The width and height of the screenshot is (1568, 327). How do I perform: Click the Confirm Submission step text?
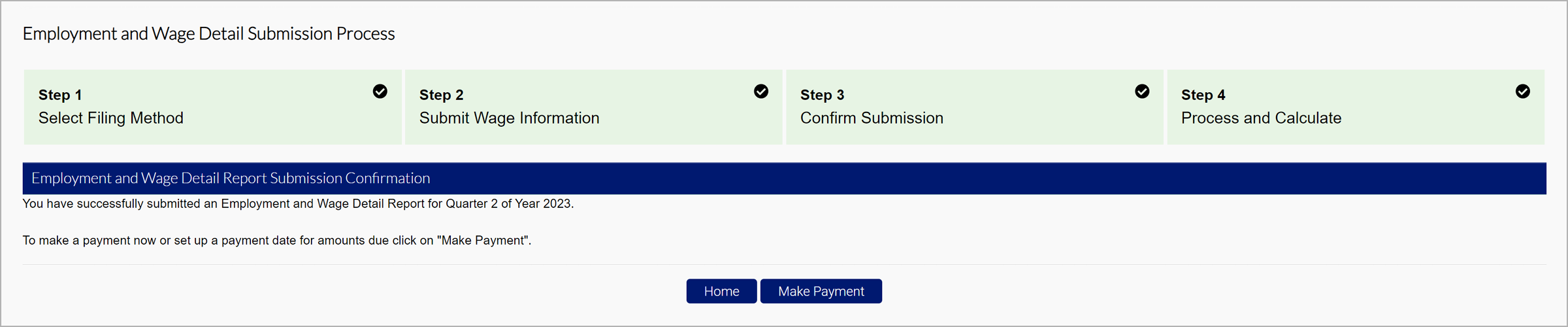872,118
